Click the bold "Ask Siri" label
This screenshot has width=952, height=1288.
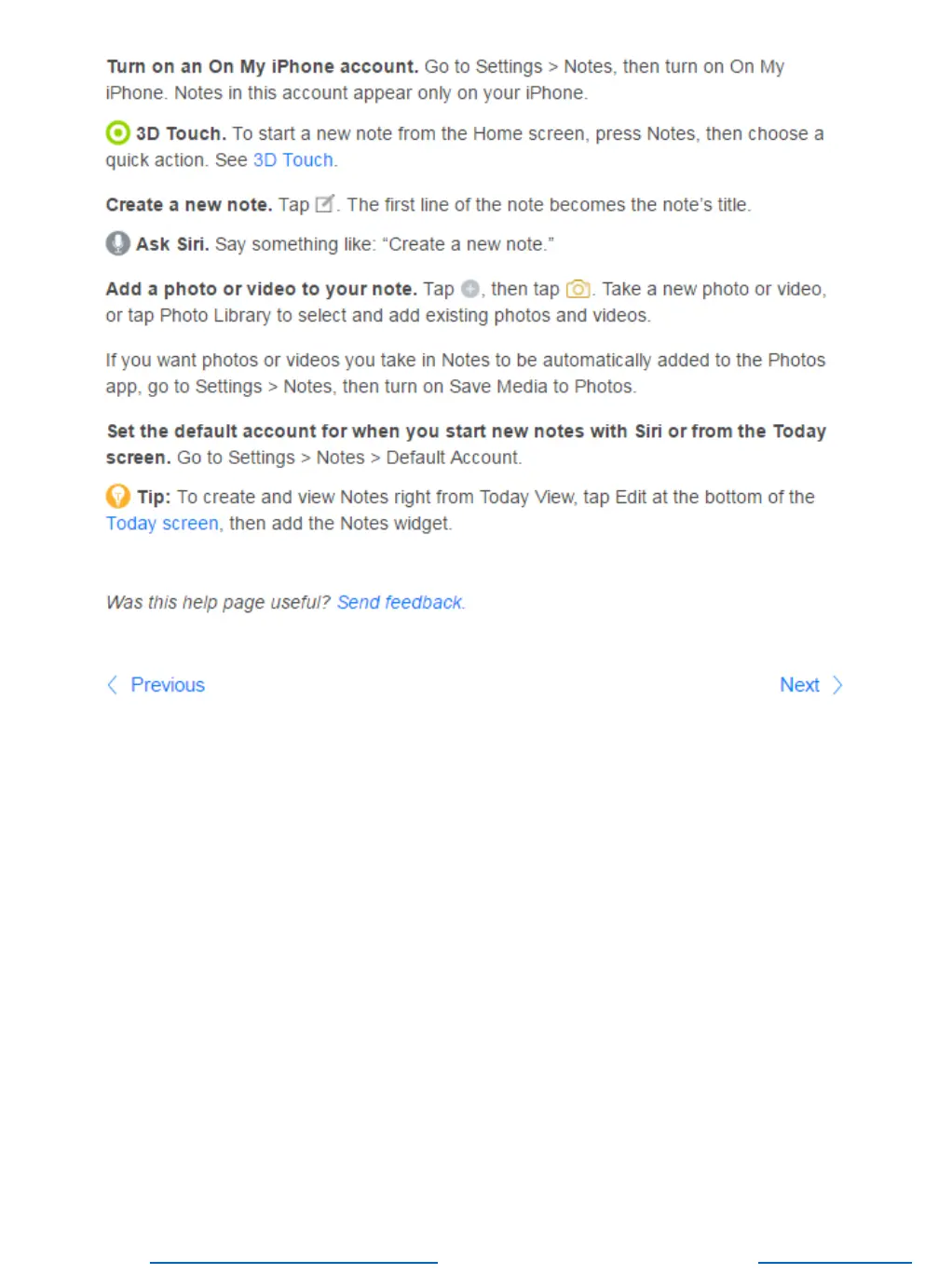(172, 244)
